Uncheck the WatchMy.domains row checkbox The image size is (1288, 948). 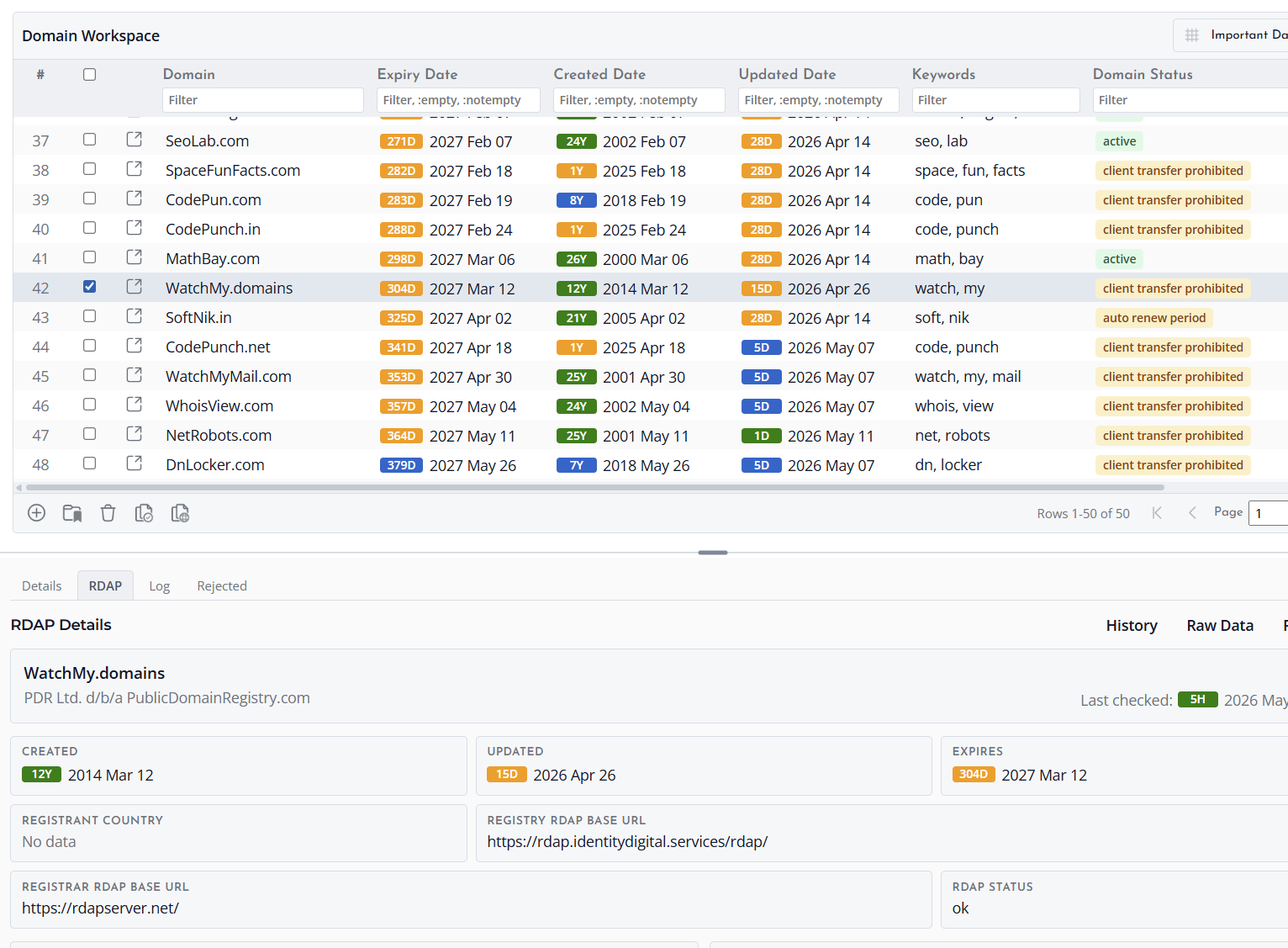click(x=90, y=287)
